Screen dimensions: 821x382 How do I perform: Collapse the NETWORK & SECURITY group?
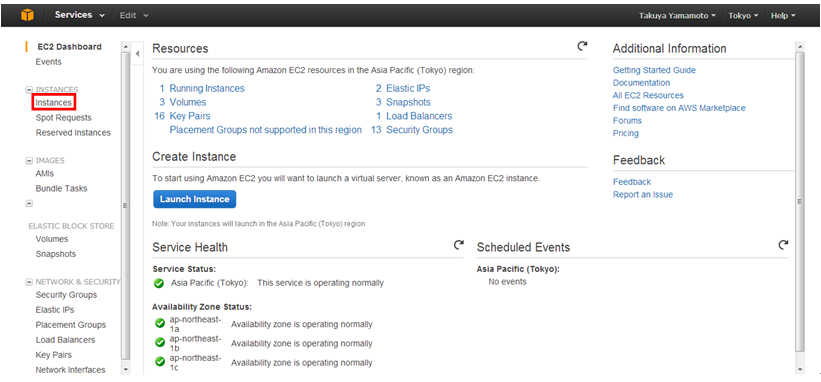[29, 282]
